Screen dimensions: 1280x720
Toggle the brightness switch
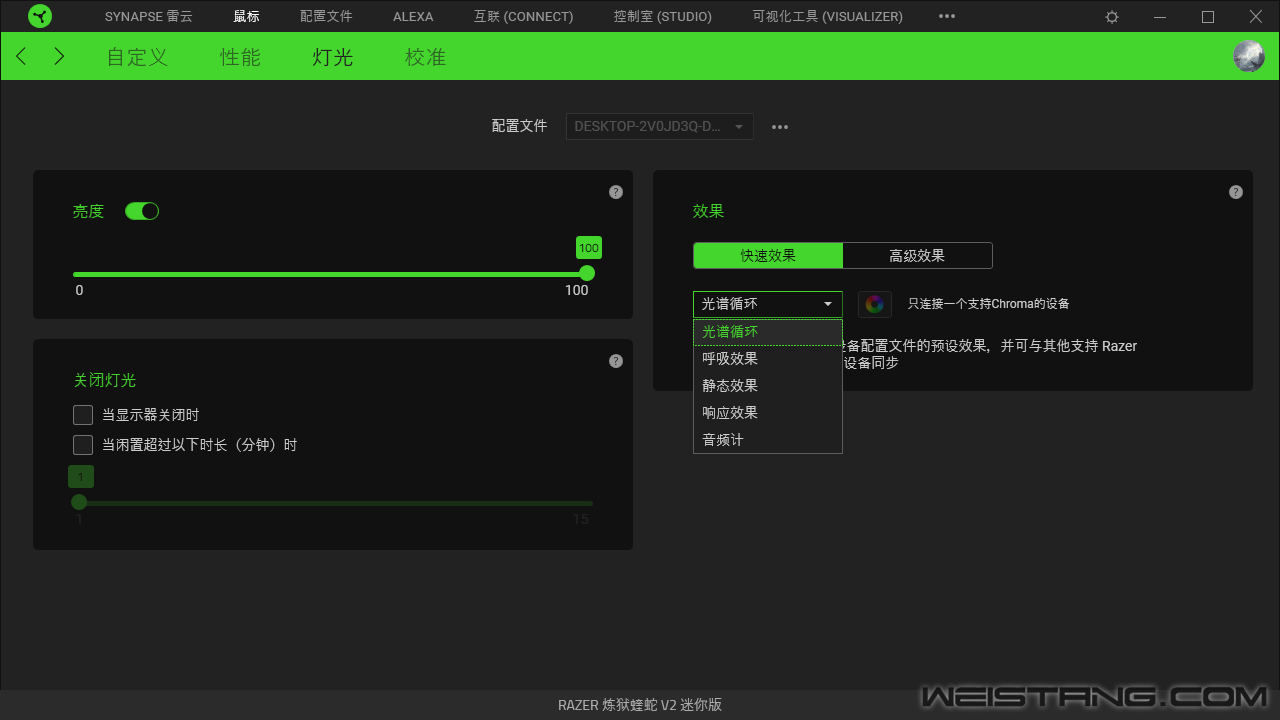142,211
